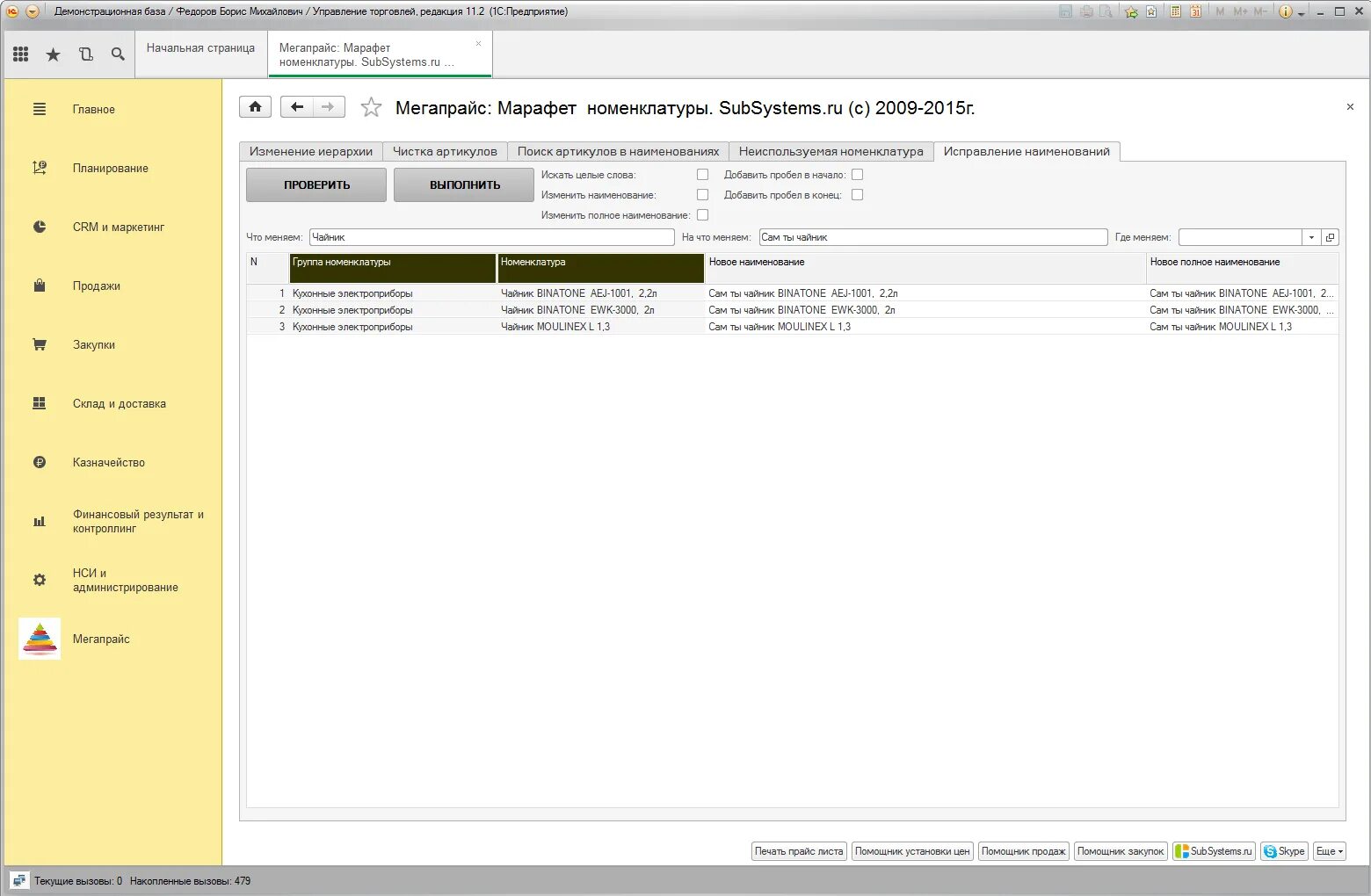
Task: Click the print preview icon in title bar
Action: [1106, 11]
